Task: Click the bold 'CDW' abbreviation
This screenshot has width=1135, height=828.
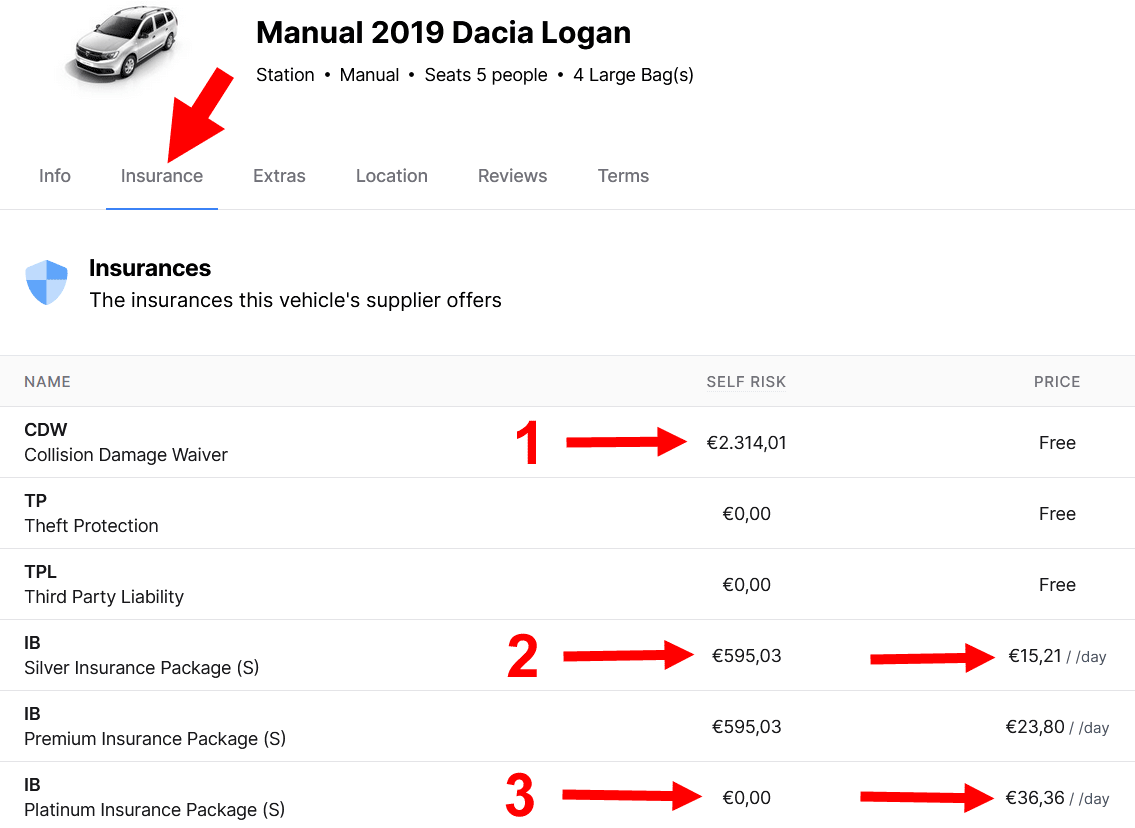Action: click(x=46, y=429)
